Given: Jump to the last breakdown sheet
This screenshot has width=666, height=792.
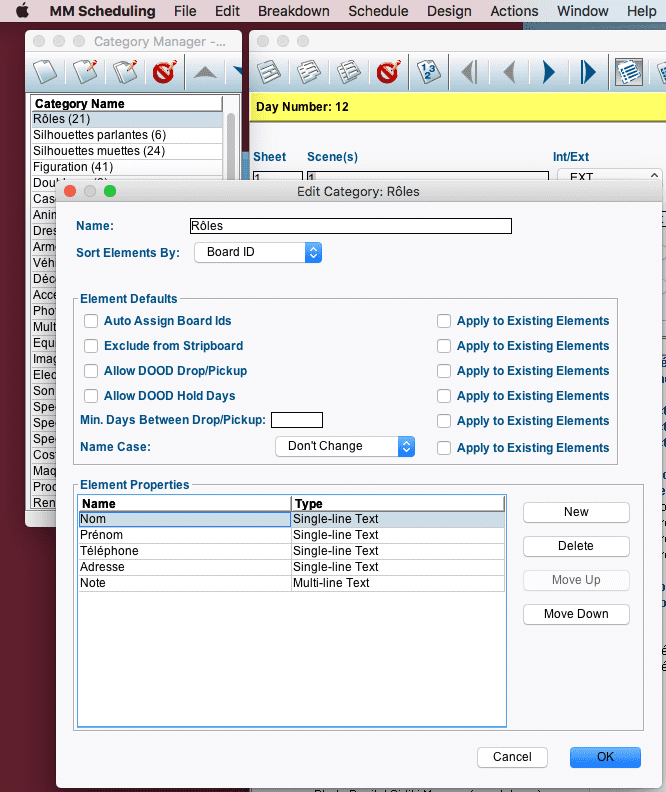Looking at the screenshot, I should [x=587, y=72].
